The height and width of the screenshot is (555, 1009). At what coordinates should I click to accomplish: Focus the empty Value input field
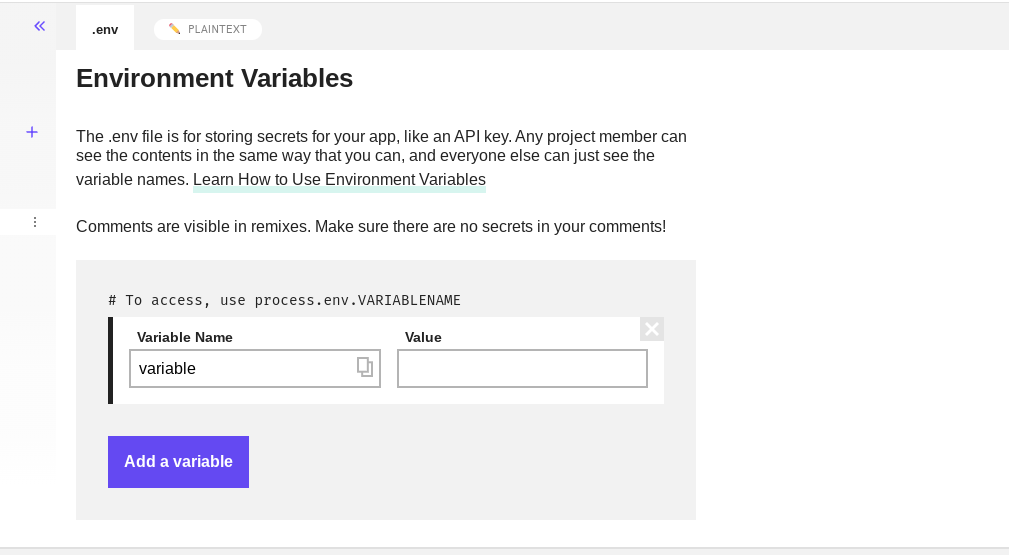[522, 368]
